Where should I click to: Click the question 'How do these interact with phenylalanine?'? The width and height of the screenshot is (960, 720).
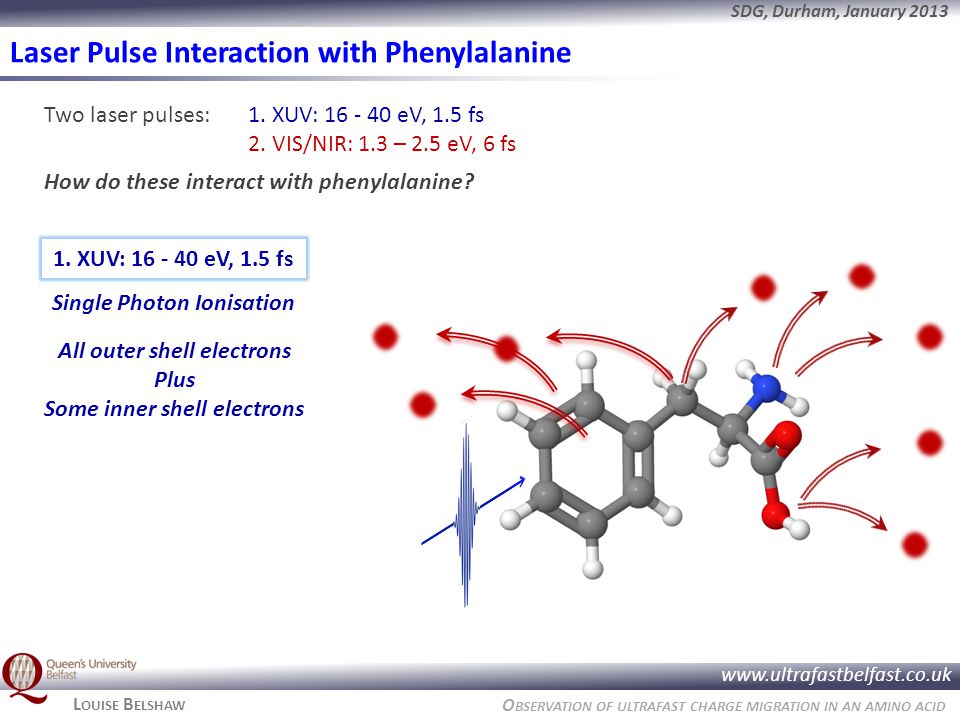click(259, 182)
